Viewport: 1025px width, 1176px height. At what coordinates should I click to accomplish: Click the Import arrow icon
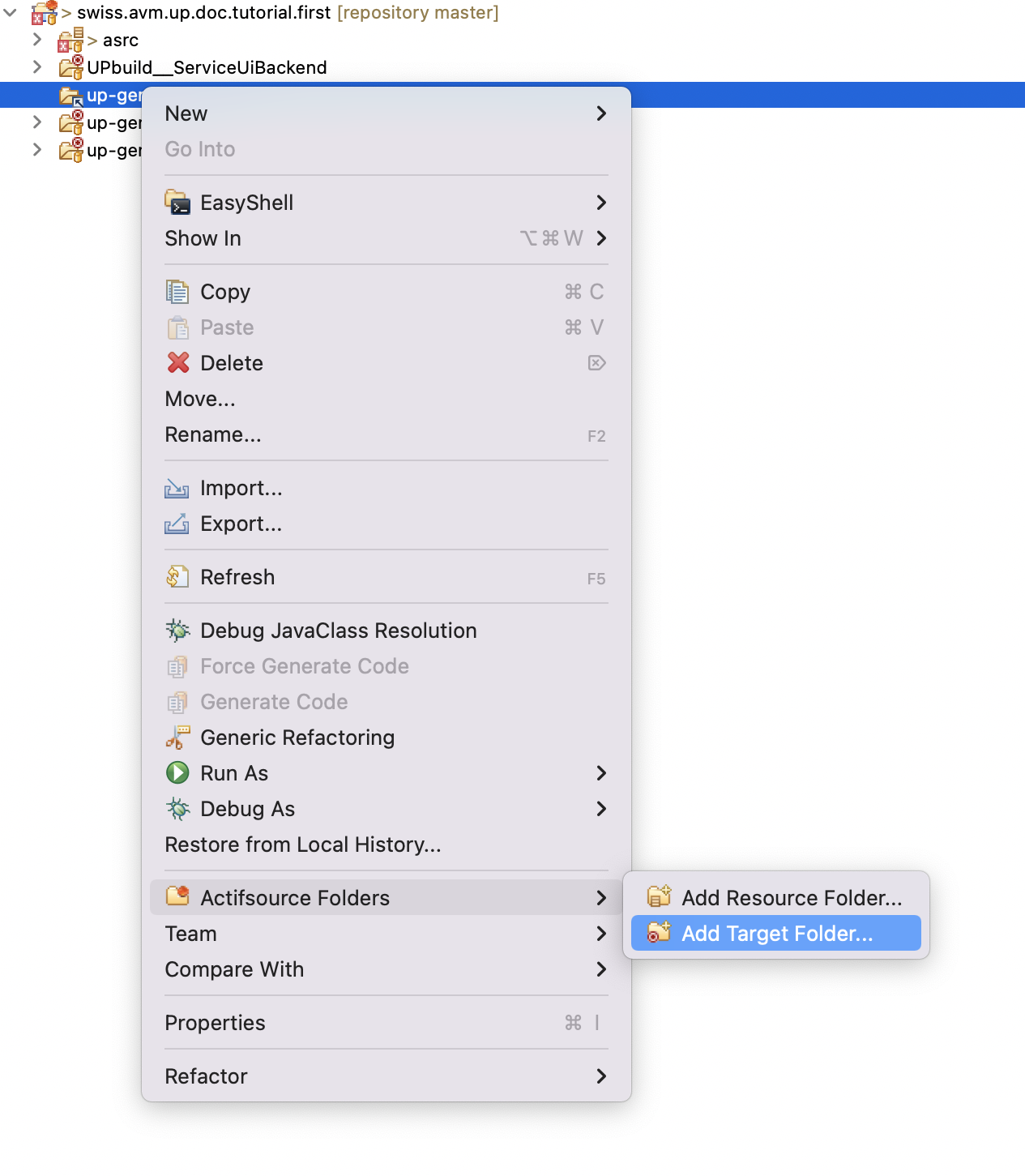tap(177, 488)
